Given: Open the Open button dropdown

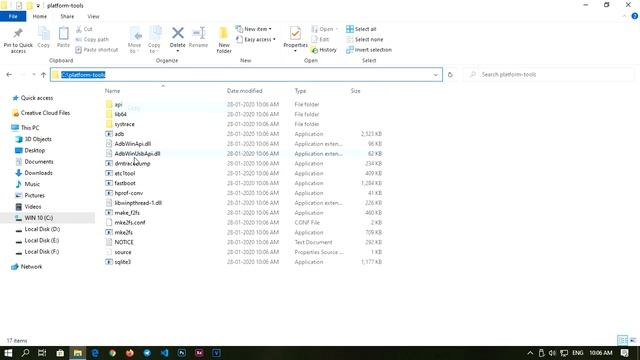Looking at the screenshot, I should 337,29.
